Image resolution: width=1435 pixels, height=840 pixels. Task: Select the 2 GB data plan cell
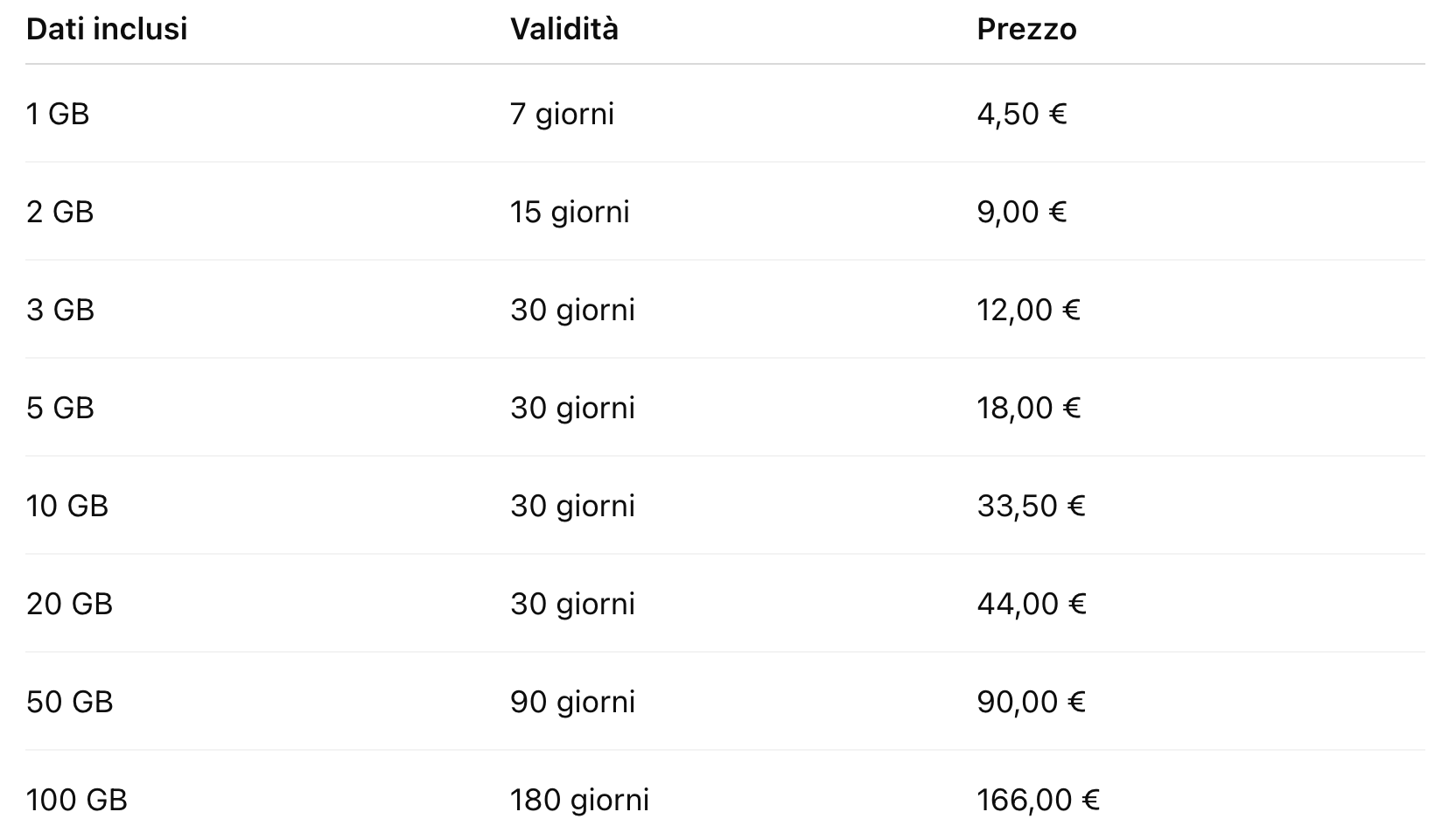[x=59, y=212]
